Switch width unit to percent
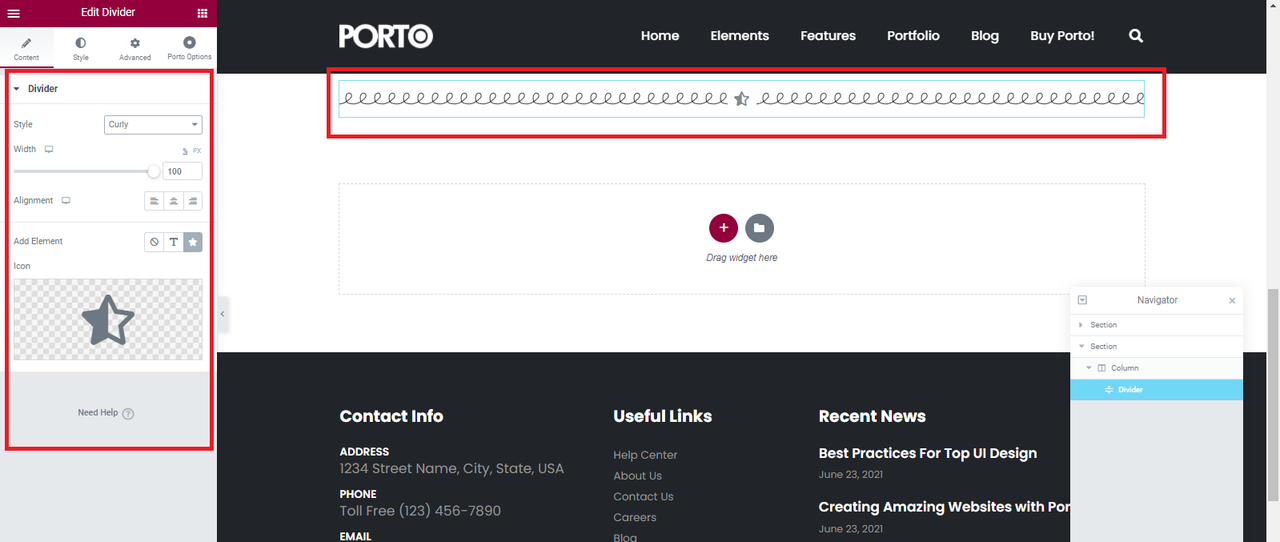The width and height of the screenshot is (1280, 542). click(x=185, y=151)
